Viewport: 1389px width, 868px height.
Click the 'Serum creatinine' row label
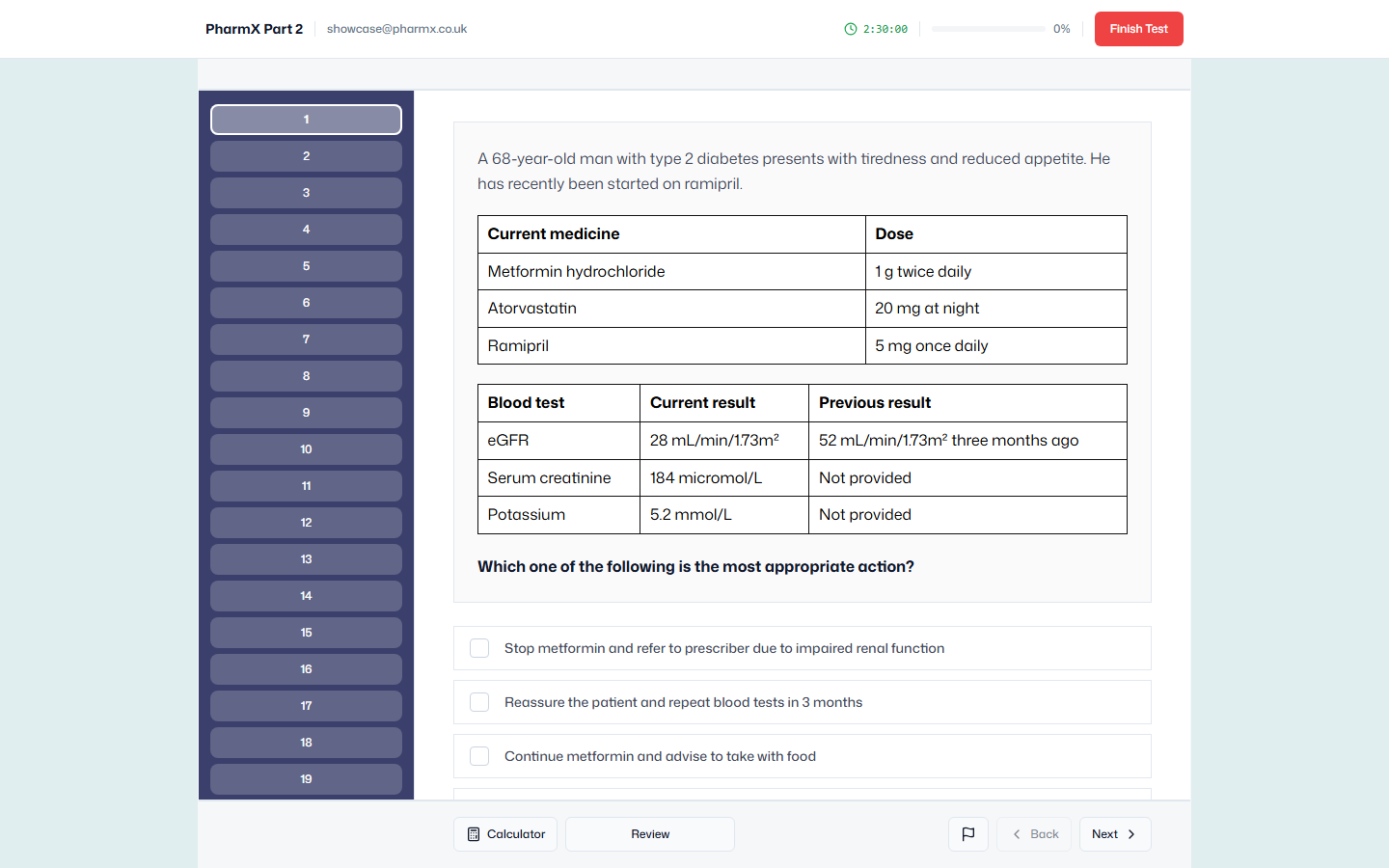pos(558,478)
